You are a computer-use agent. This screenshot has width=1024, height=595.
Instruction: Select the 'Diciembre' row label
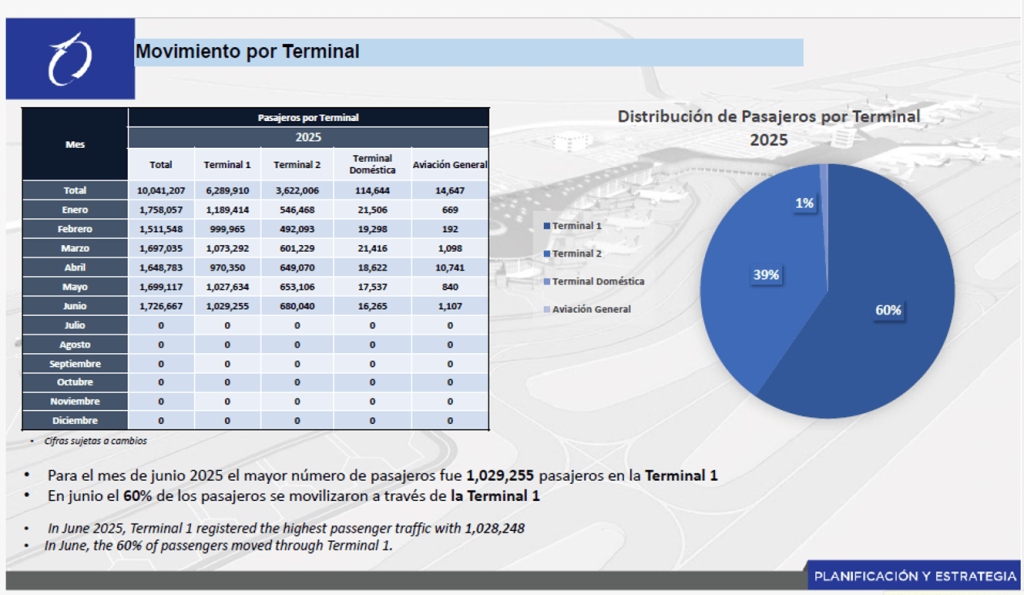click(x=75, y=421)
